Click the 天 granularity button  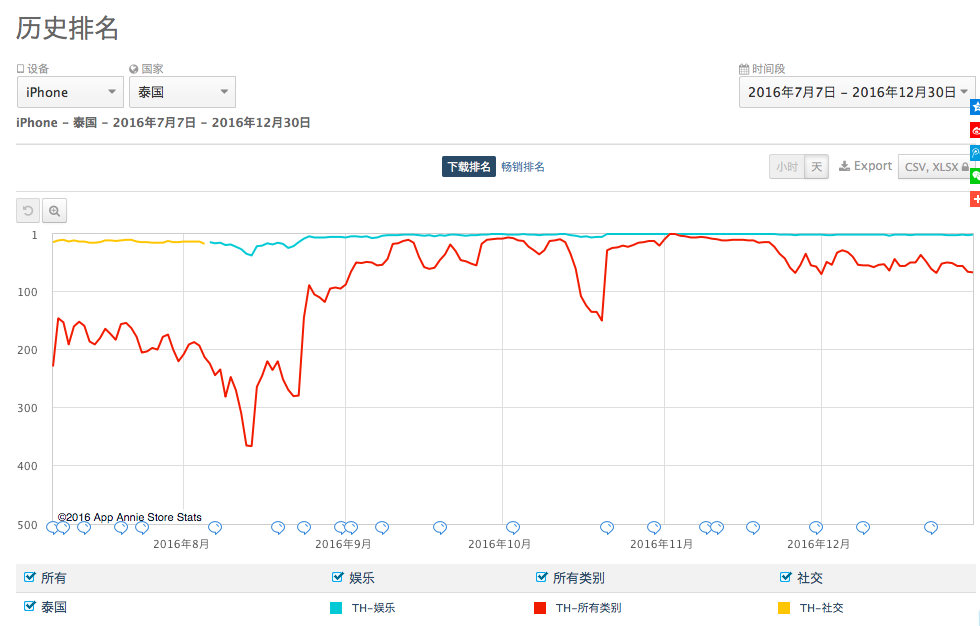(x=817, y=167)
